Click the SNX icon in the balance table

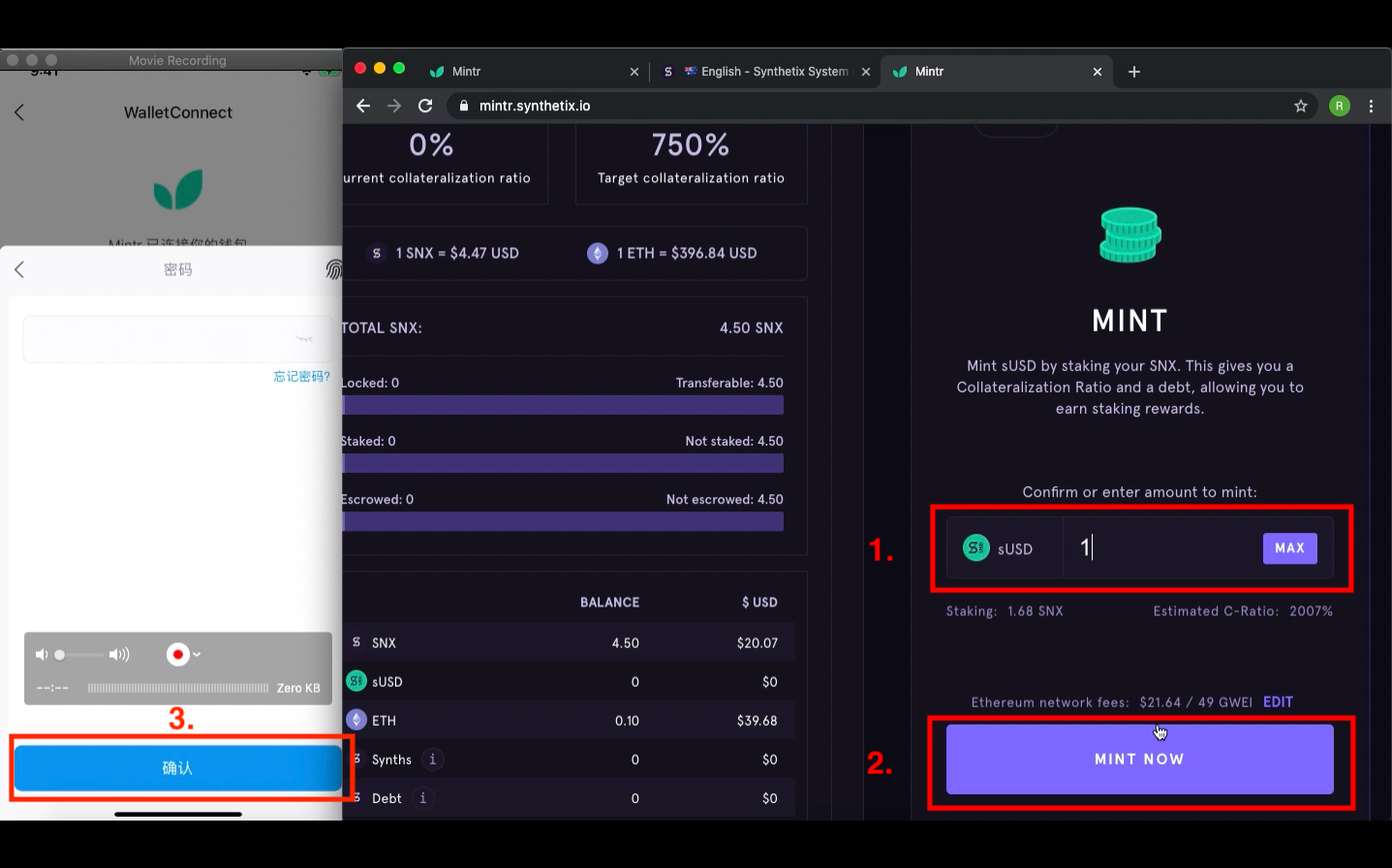coord(356,642)
